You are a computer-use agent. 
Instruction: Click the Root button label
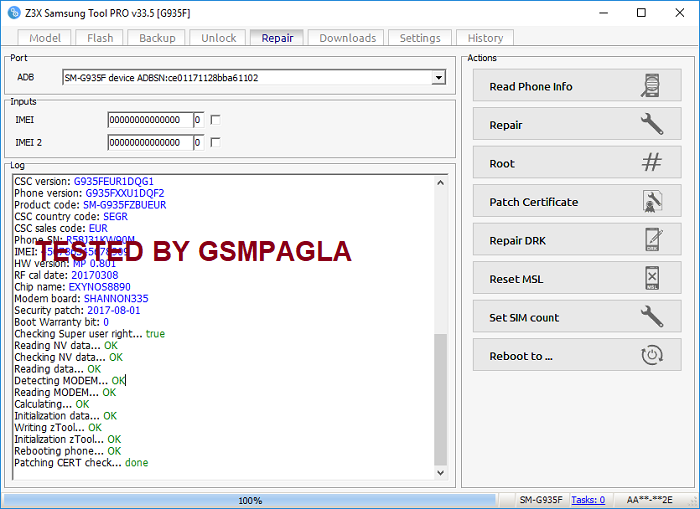(502, 163)
